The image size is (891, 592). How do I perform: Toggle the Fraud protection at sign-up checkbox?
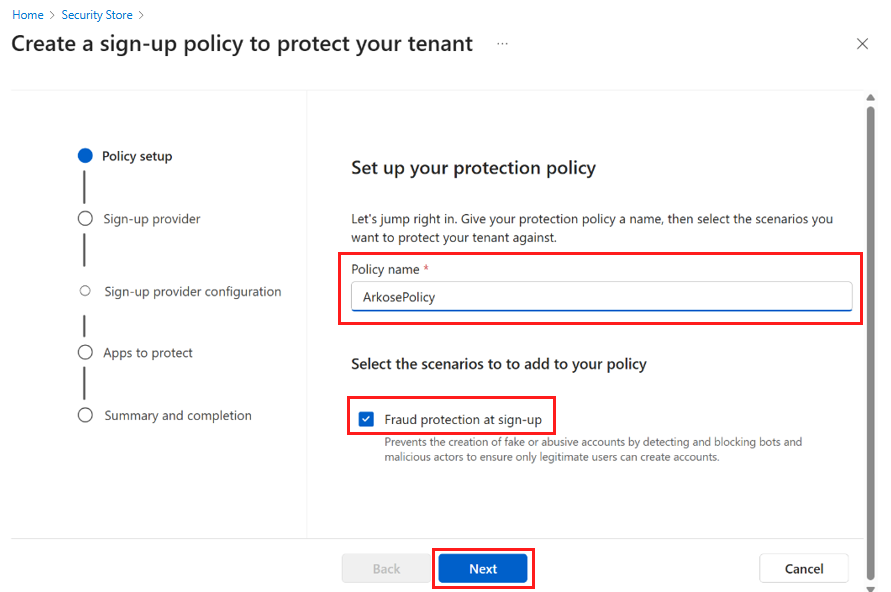[x=366, y=417]
